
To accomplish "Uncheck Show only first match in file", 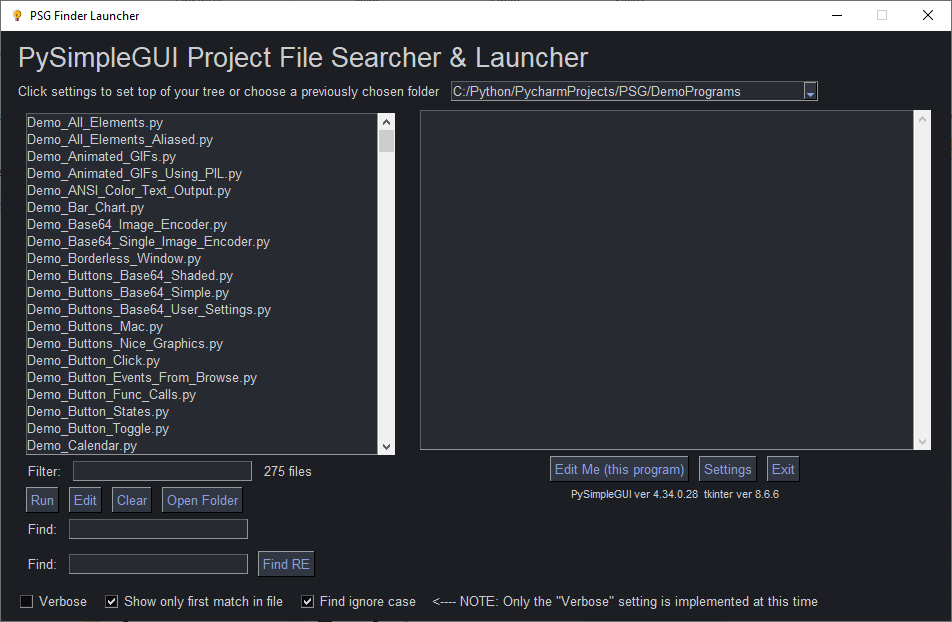I will coord(112,602).
